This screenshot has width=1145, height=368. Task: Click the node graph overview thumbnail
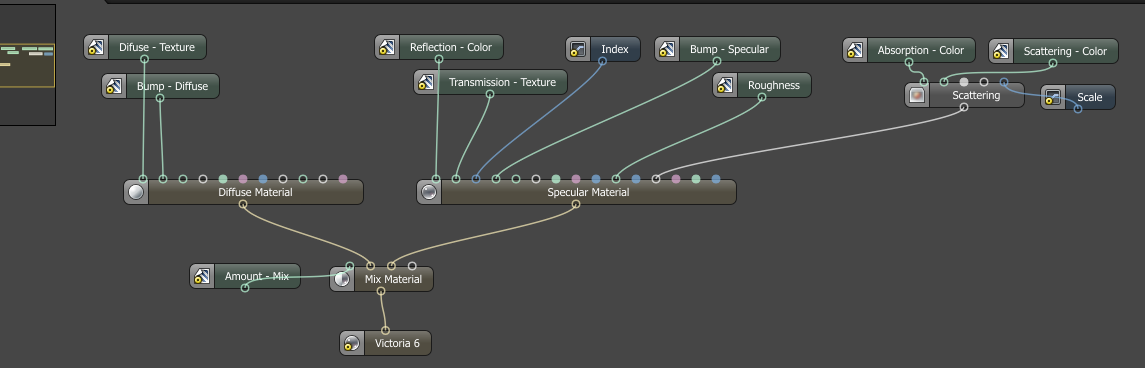(28, 64)
